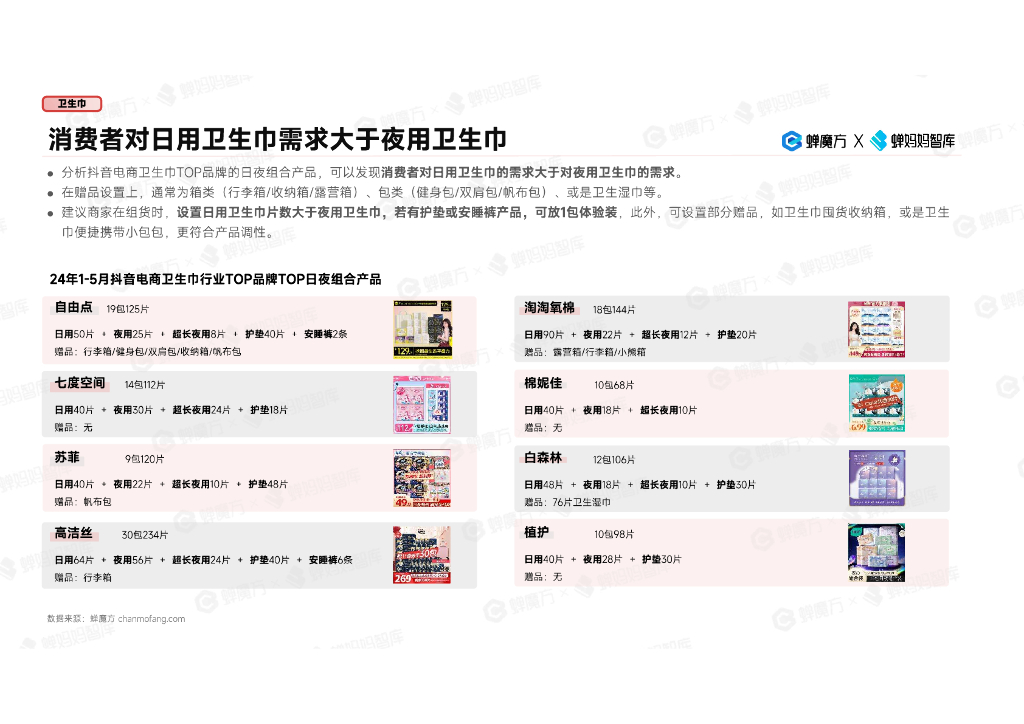Viewport: 1024px width, 724px height.
Task: Select the 自由点 product image thumbnail
Action: point(422,329)
